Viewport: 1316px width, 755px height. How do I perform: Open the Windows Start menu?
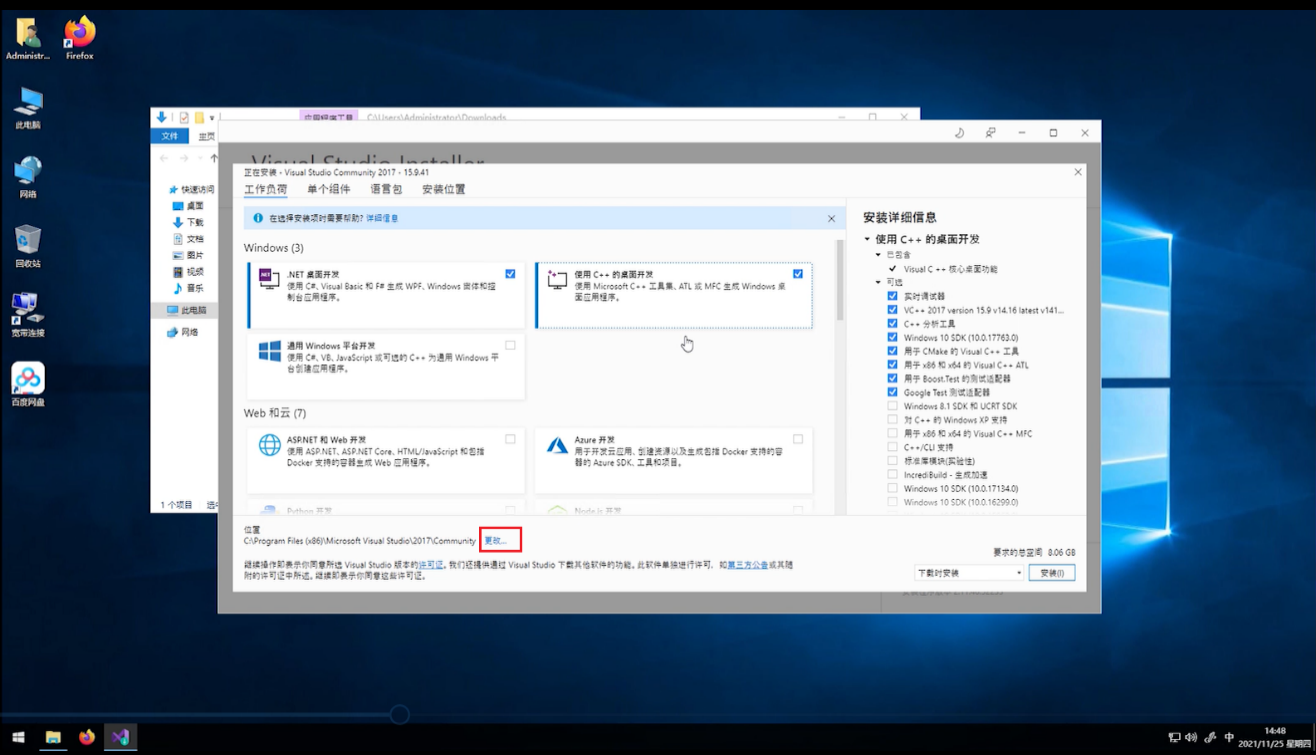(x=18, y=738)
